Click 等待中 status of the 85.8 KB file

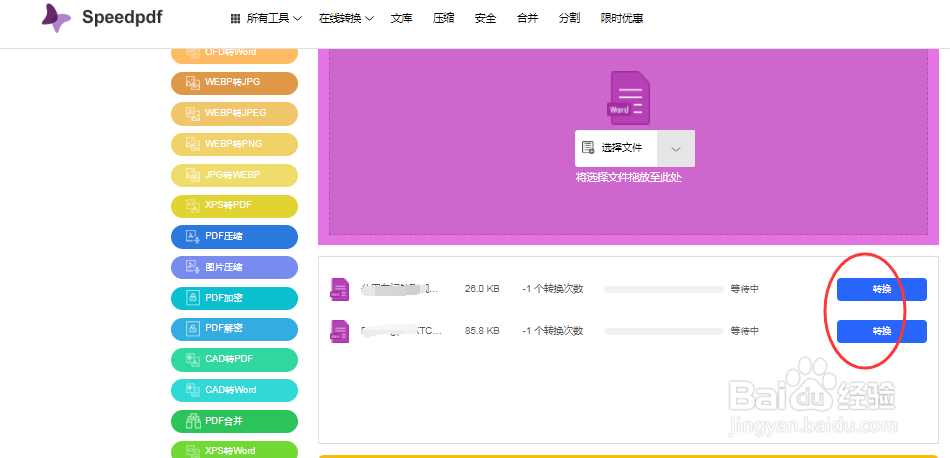745,331
